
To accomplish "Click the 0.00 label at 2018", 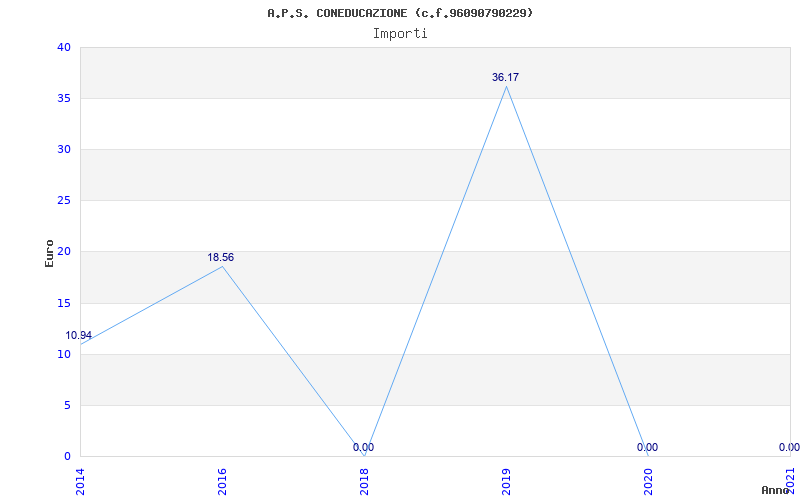I will tap(363, 447).
